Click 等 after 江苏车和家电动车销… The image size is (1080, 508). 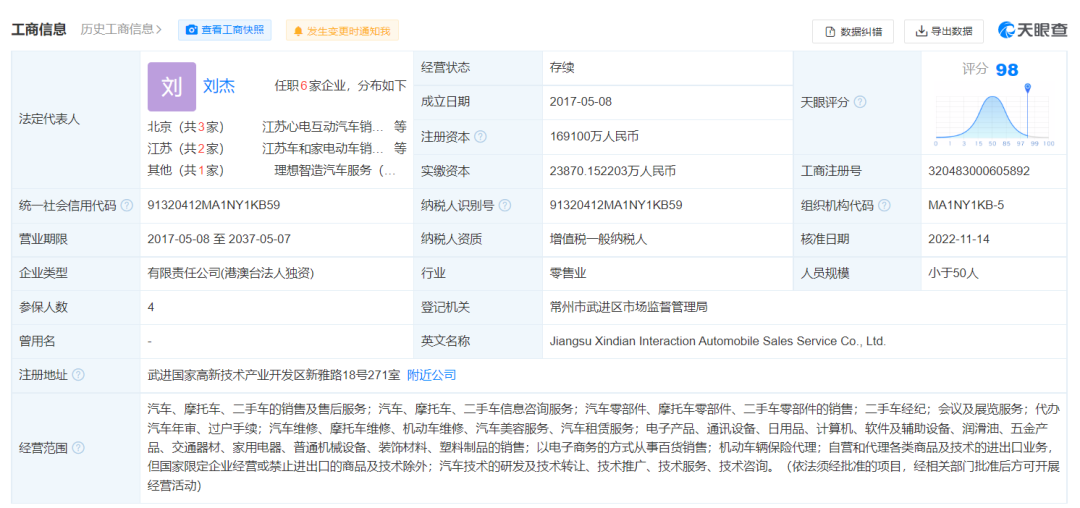click(x=400, y=149)
